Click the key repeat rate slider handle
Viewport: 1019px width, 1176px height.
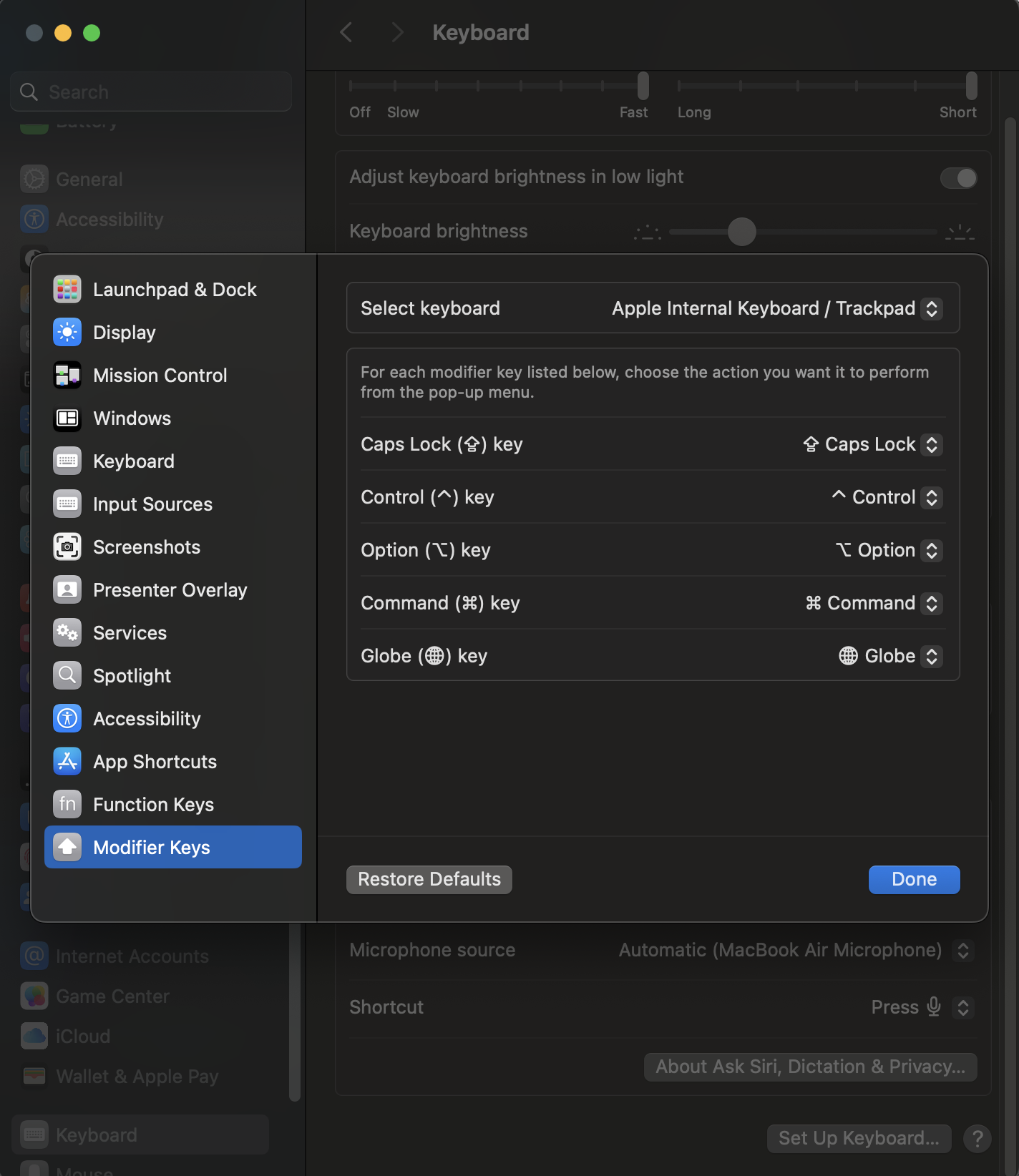coord(643,85)
